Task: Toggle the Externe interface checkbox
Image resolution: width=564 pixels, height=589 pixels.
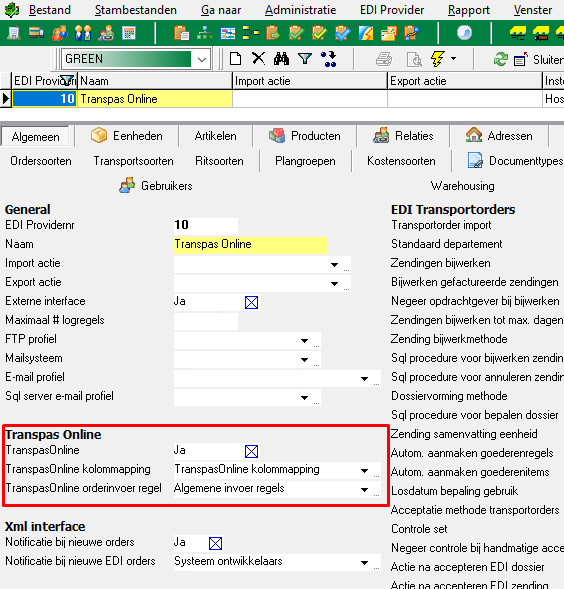Action: click(x=251, y=302)
